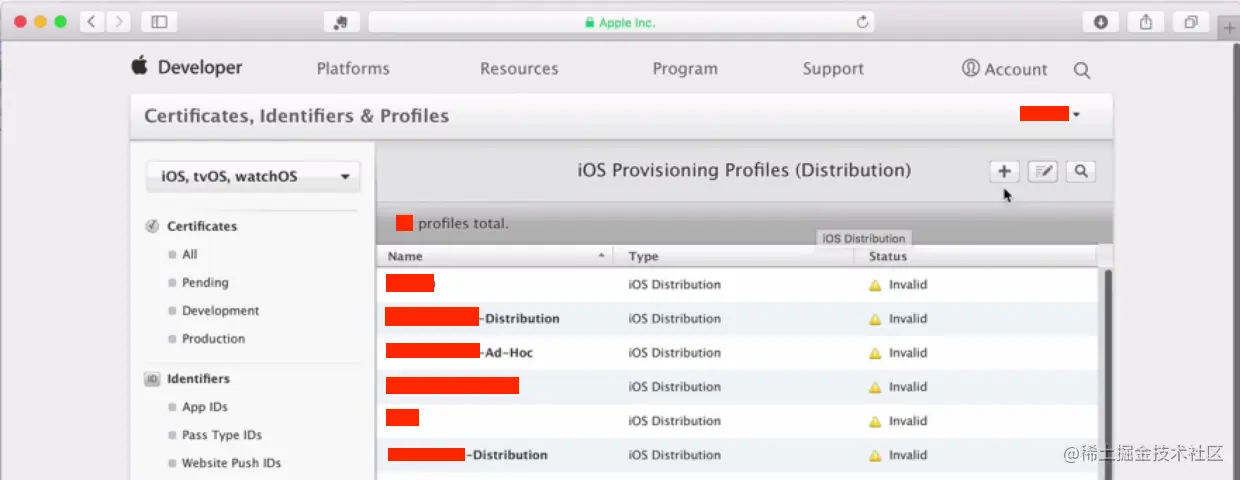
Task: Open the iOS, tvOS, watchOS platform dropdown
Action: (253, 177)
